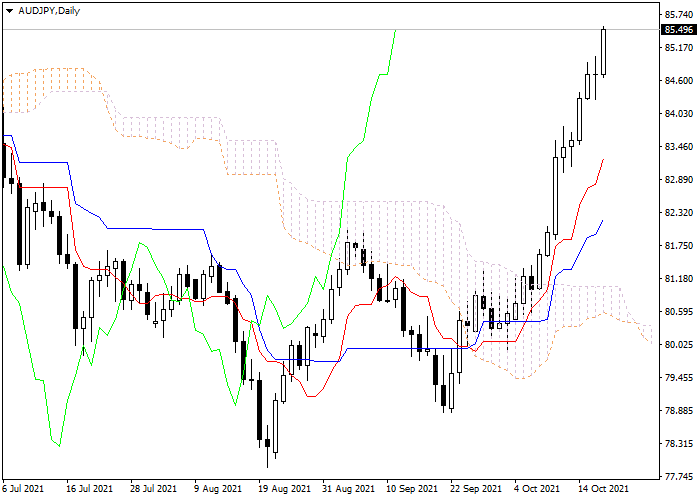Select the 10 Sep 2021 date label
The height and width of the screenshot is (500, 700).
[413, 489]
